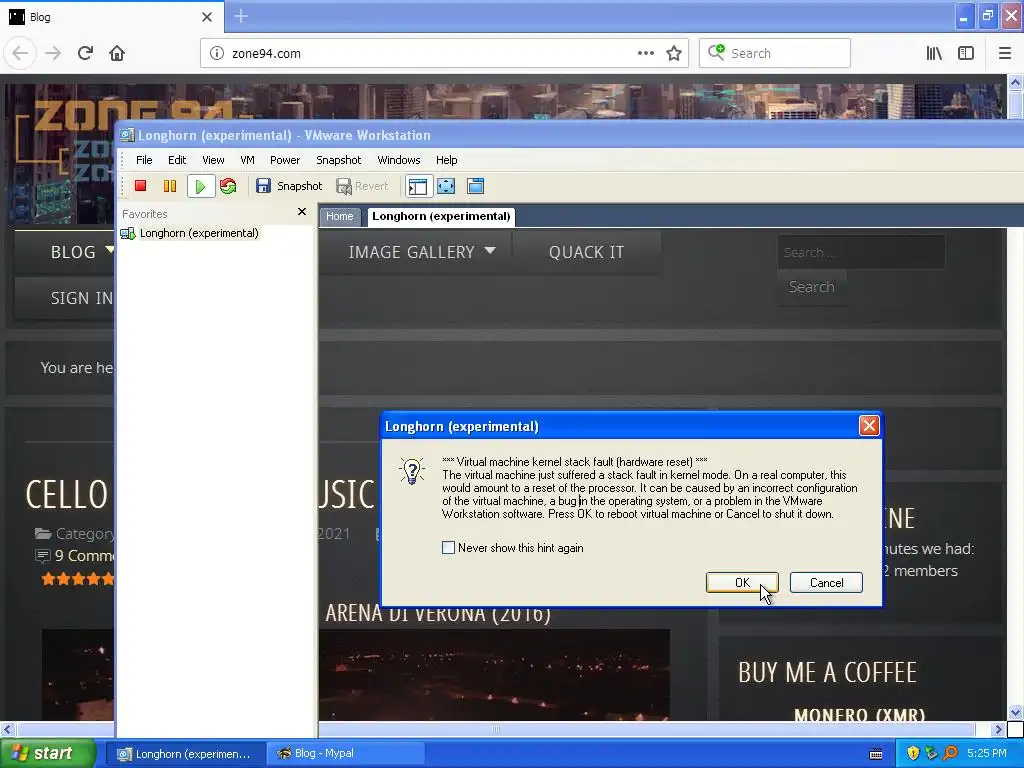Open the Snapshot menu
Viewport: 1024px width, 768px height.
[338, 160]
